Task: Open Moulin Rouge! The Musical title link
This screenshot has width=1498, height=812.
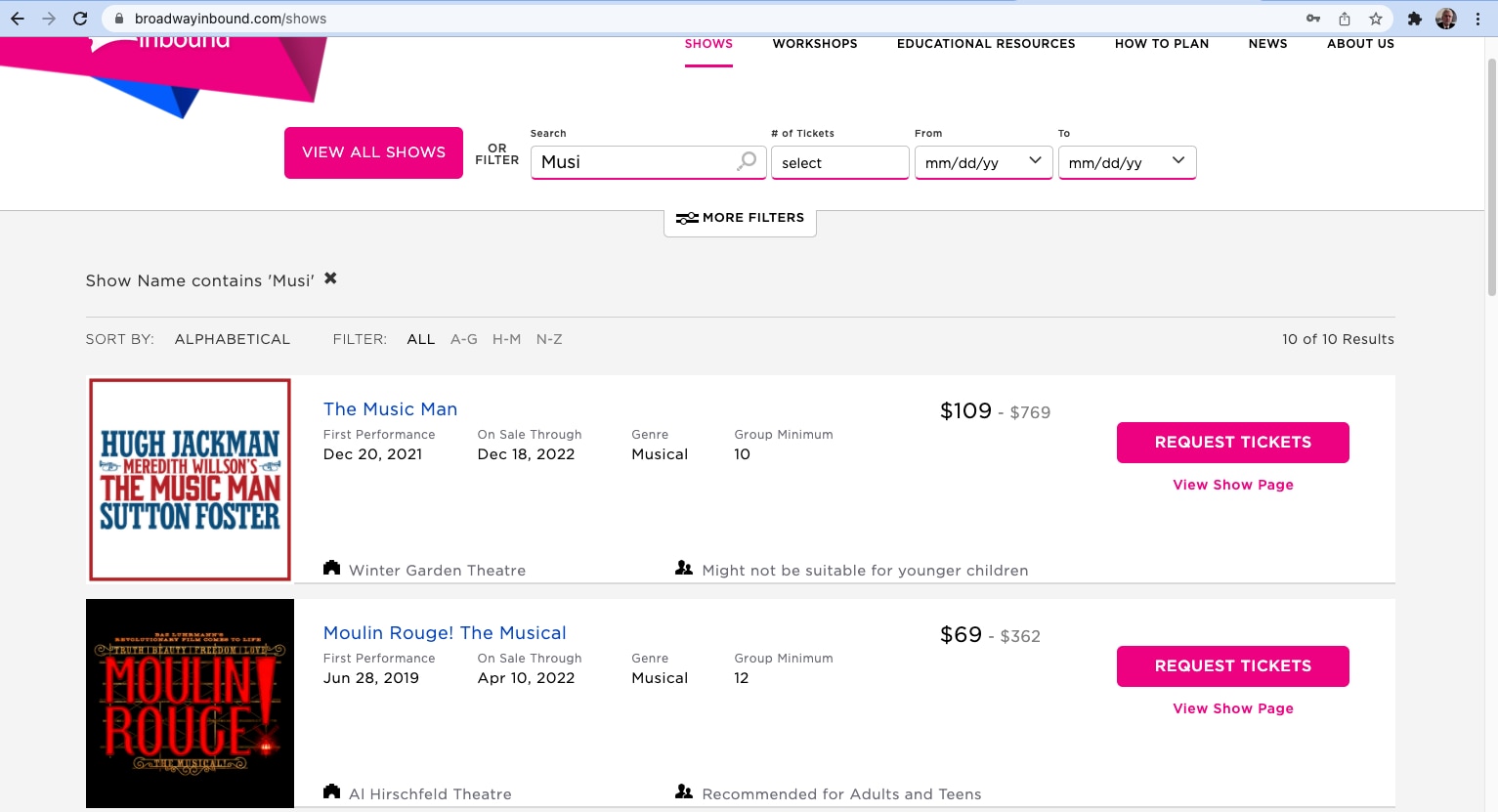Action: [x=445, y=633]
